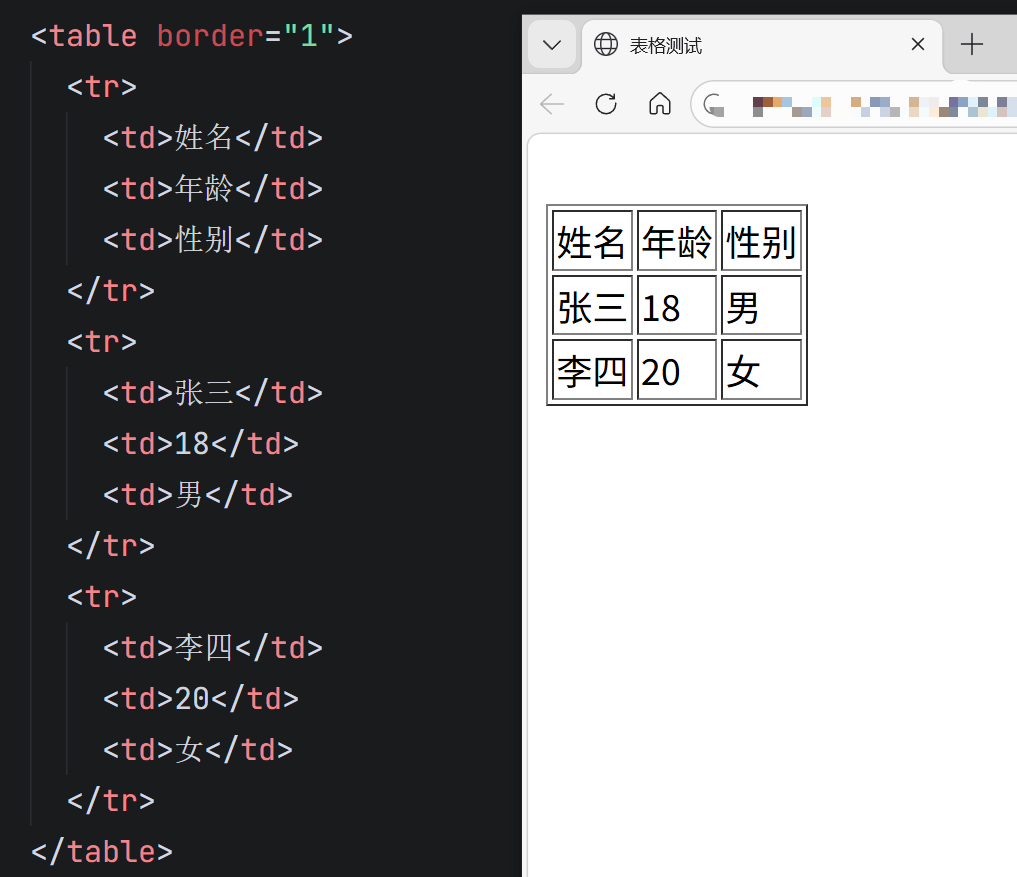Click the code line <td>张三</td>
Viewport: 1017px width, 877px height.
(x=213, y=393)
